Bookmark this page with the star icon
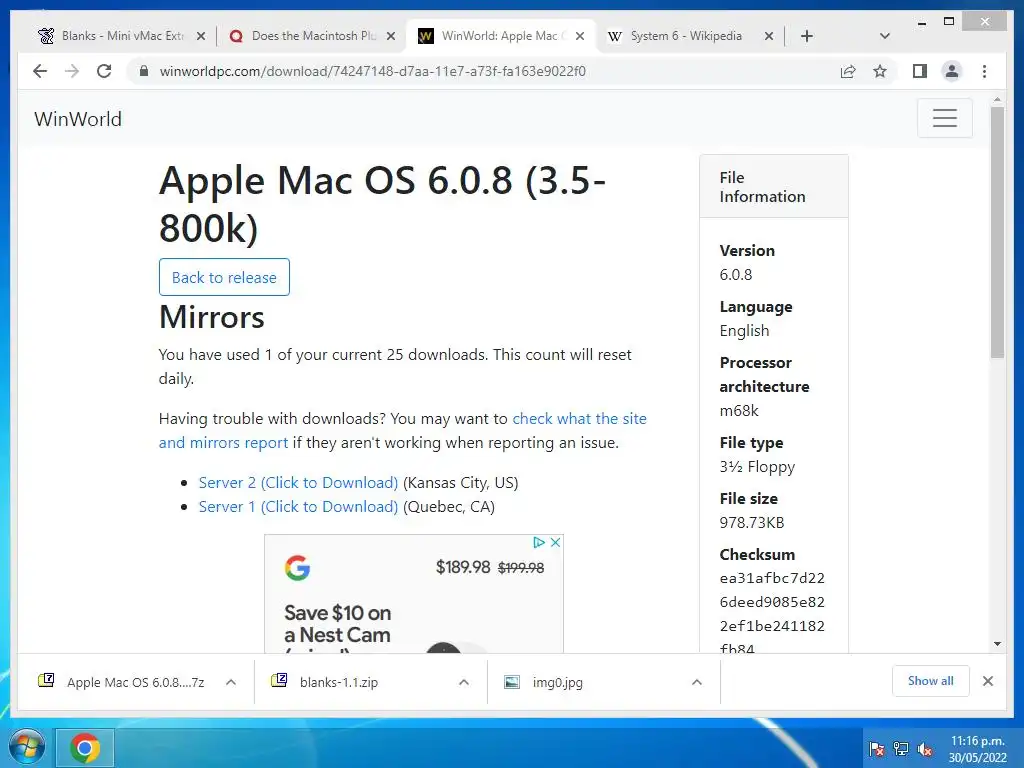 [880, 71]
